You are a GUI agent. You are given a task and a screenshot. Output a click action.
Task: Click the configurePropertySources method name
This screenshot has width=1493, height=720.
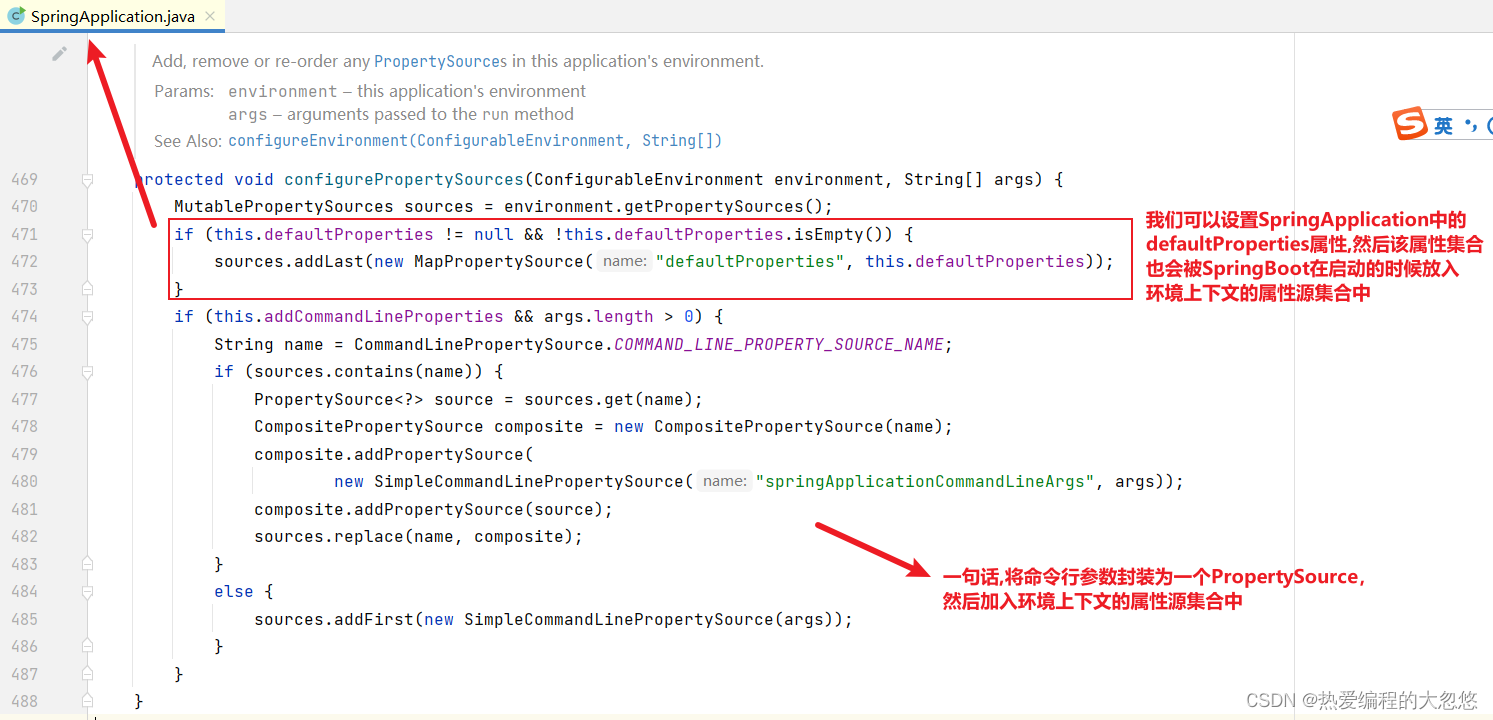coord(404,180)
